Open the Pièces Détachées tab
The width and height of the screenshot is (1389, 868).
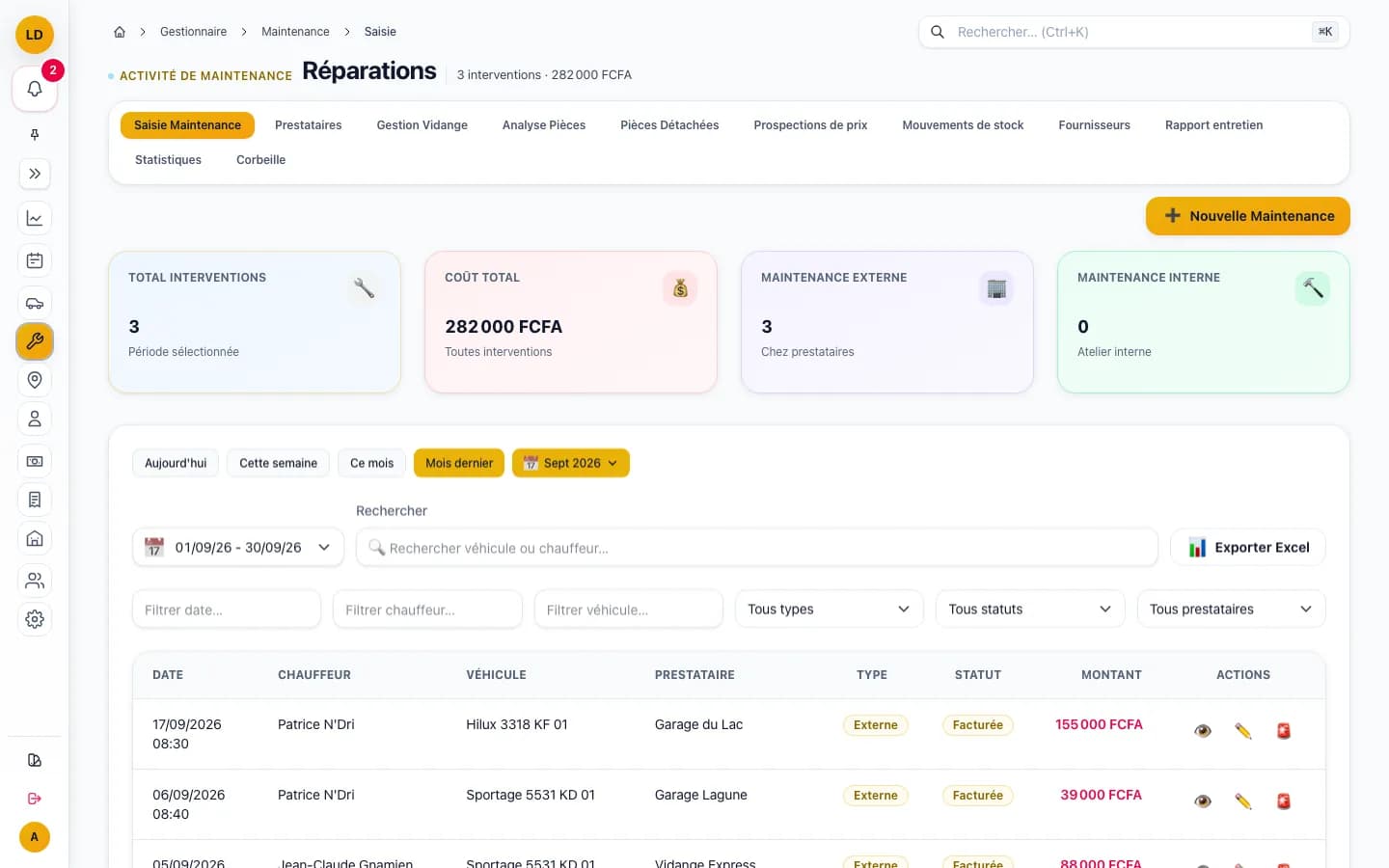coord(669,125)
